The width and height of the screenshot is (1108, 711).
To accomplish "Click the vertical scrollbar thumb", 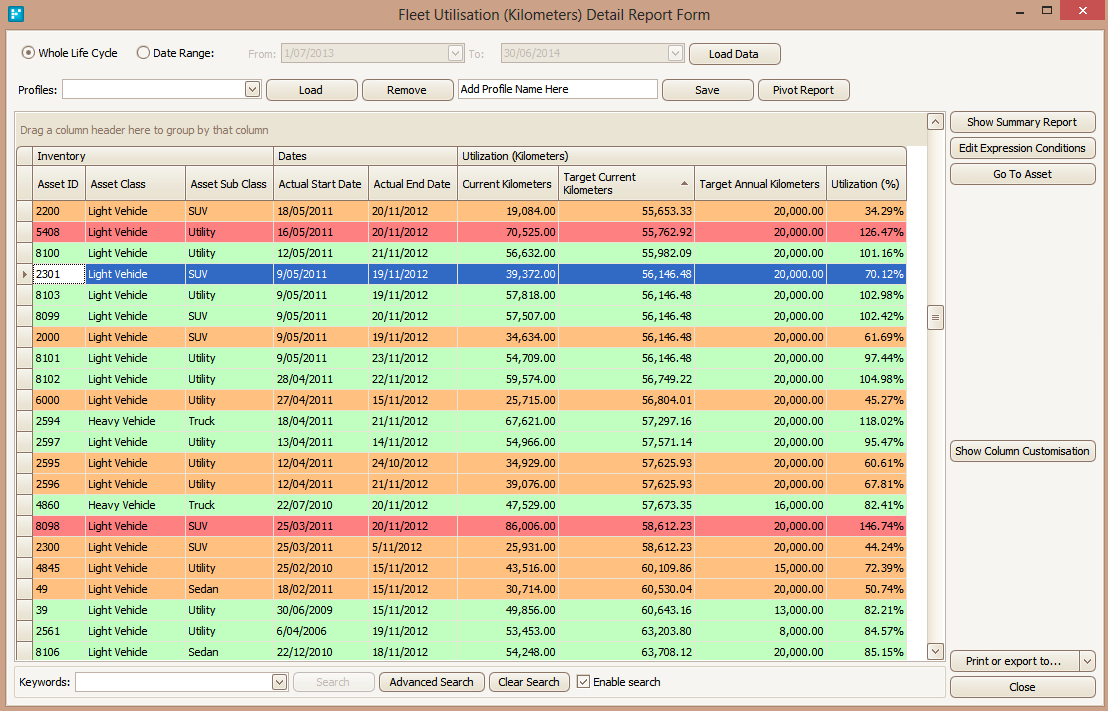I will tap(935, 318).
